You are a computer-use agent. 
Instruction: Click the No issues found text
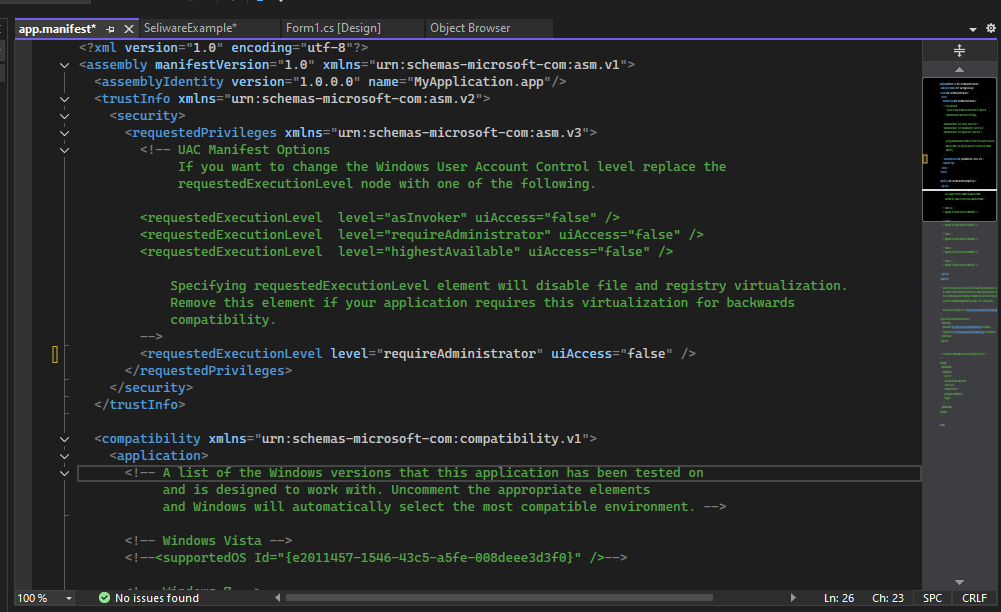click(x=156, y=598)
